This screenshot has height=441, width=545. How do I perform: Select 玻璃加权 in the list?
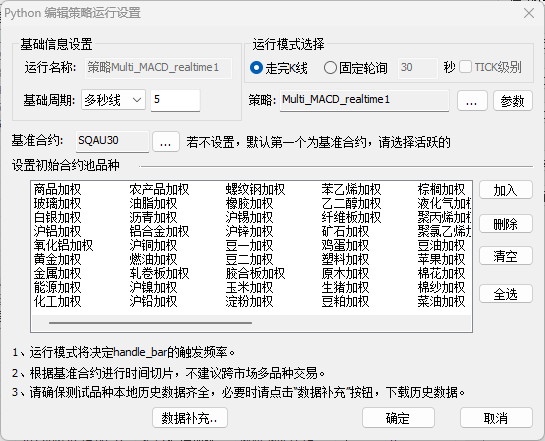tap(57, 204)
